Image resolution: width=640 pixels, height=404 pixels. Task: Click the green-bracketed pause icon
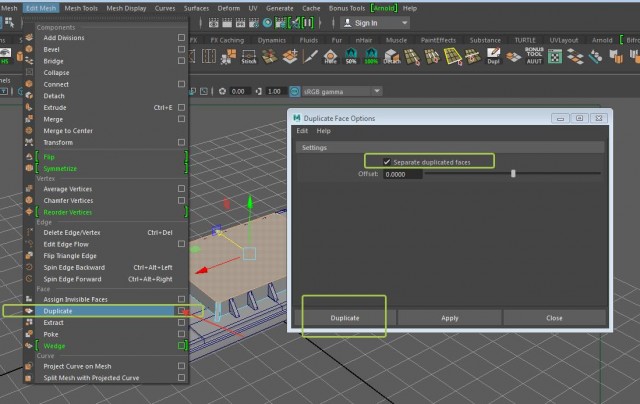pyautogui.click(x=308, y=23)
